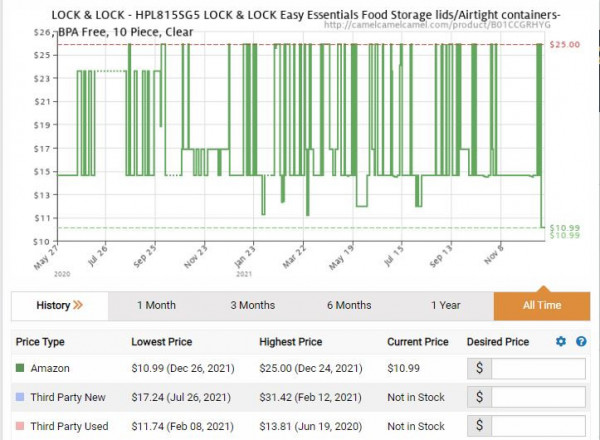Click the $17 y-axis label
The height and width of the screenshot is (440, 600).
[42, 148]
